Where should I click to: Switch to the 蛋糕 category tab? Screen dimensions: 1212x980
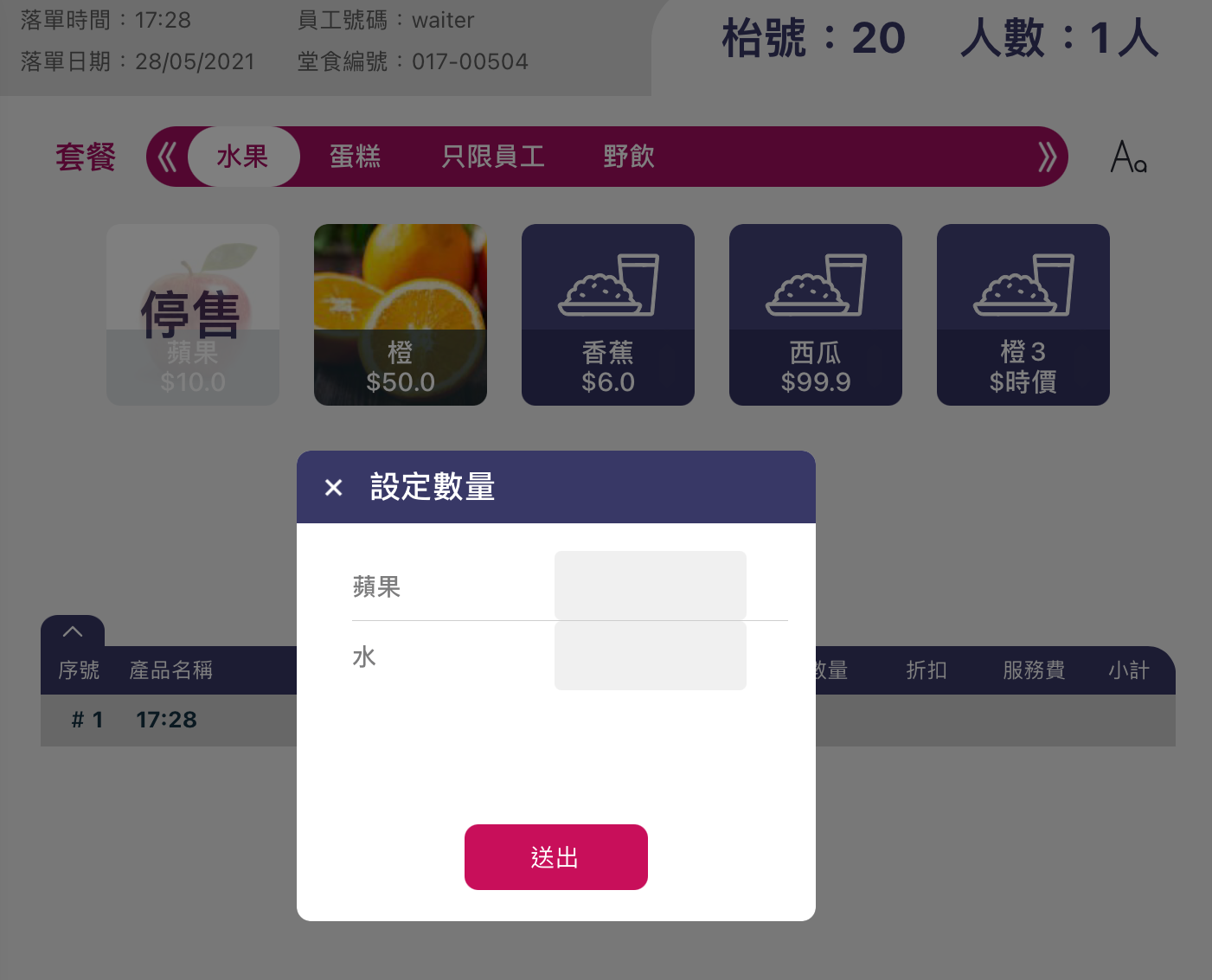355,157
